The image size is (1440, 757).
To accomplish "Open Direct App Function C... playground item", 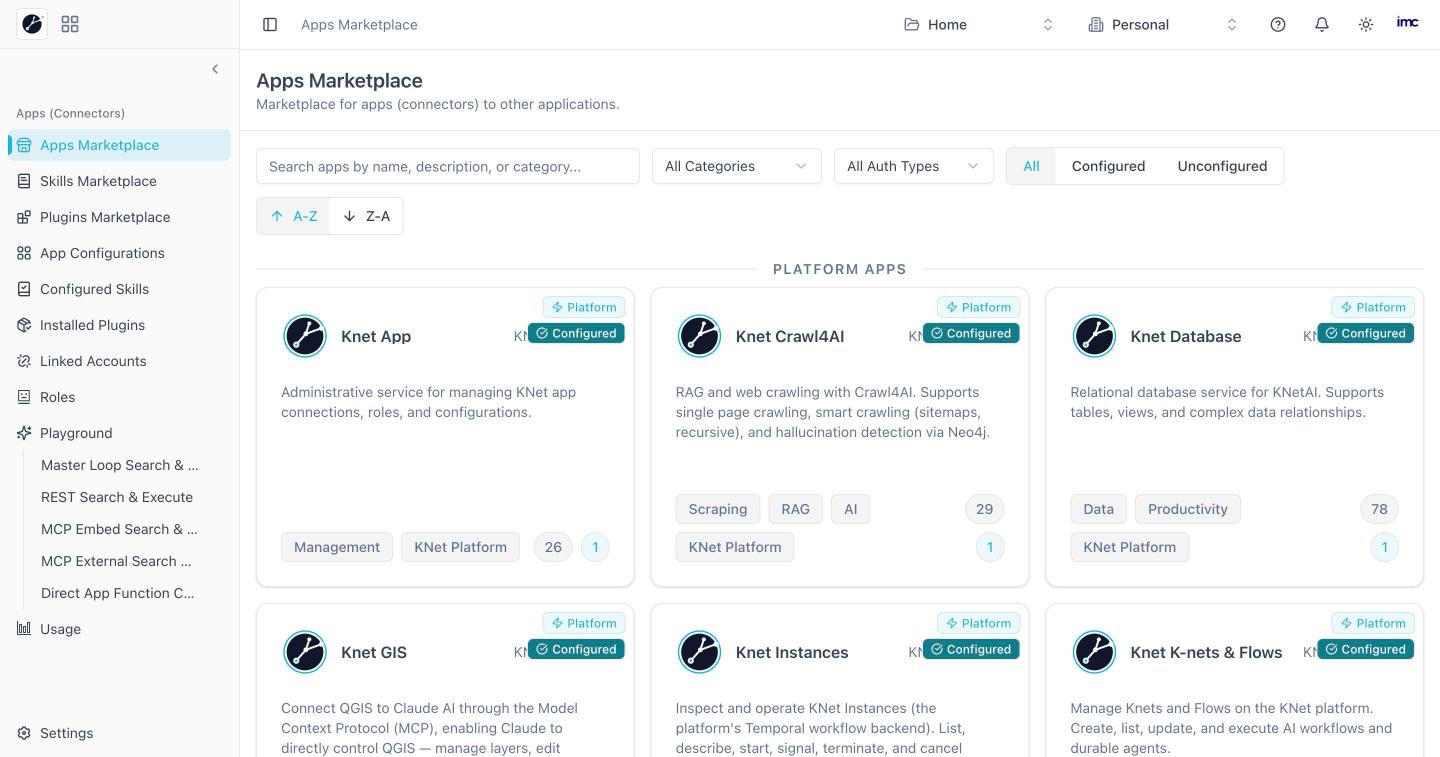I will pyautogui.click(x=118, y=593).
